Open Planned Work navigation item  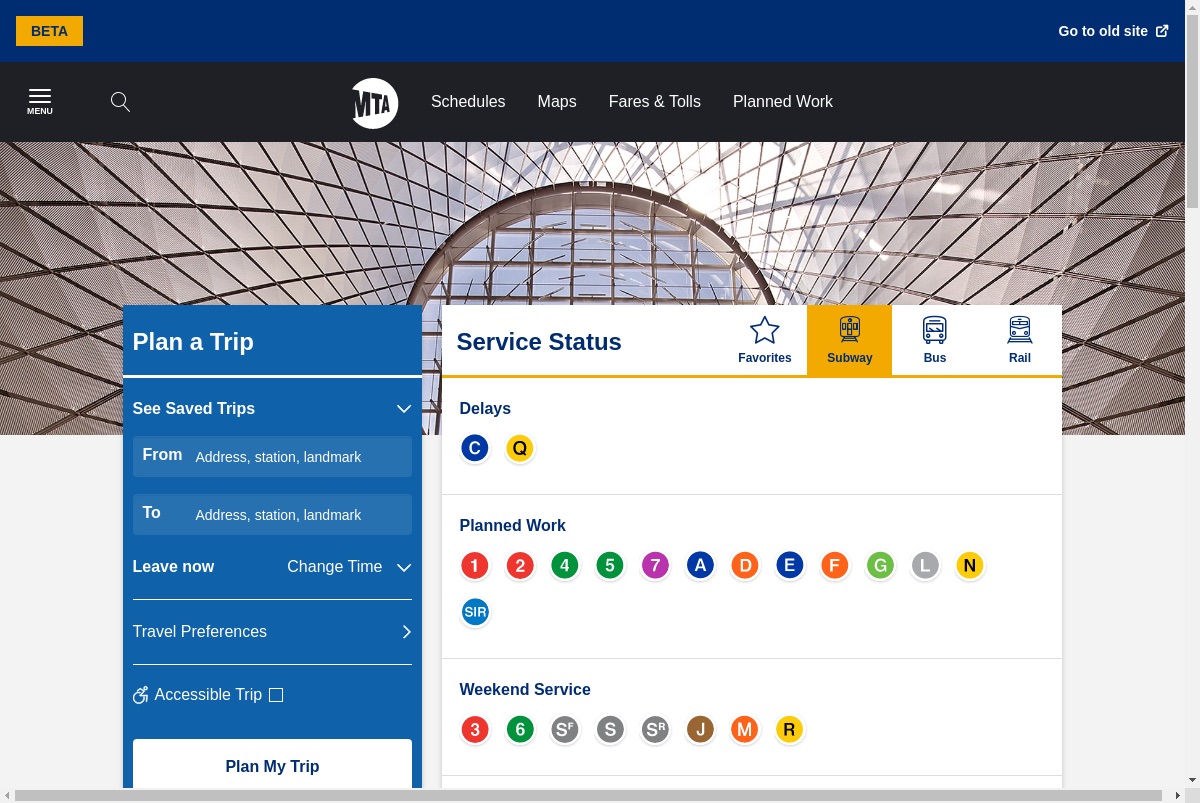(x=783, y=101)
